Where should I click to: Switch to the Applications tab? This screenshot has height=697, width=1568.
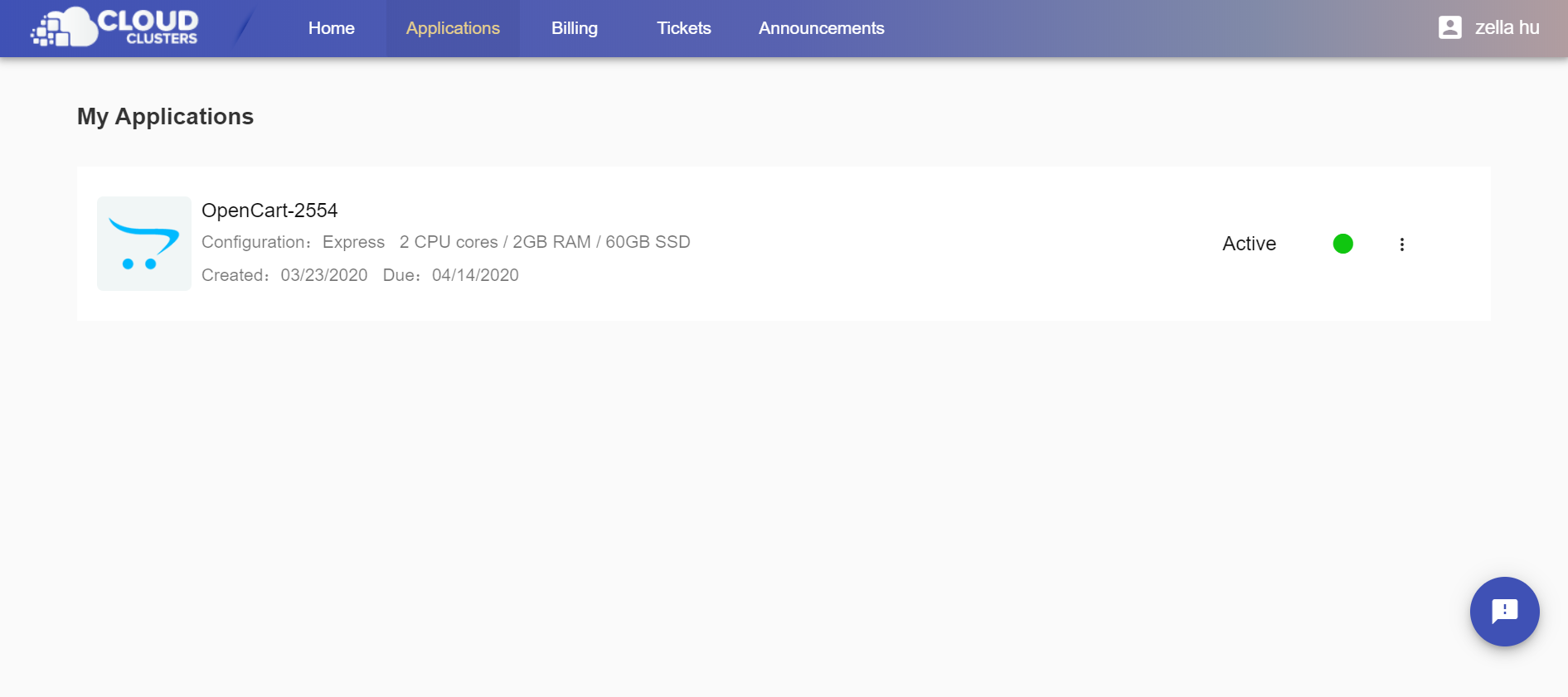(453, 28)
